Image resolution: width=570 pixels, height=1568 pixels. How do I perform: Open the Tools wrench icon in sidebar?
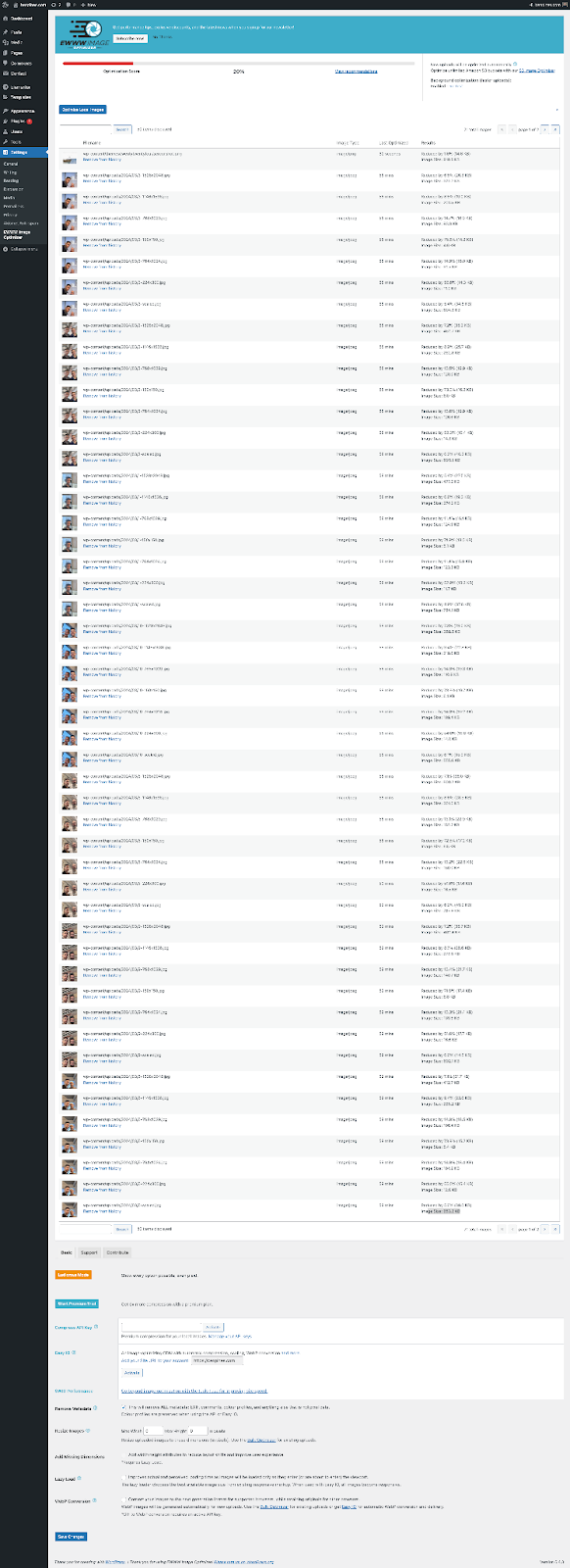[x=6, y=141]
